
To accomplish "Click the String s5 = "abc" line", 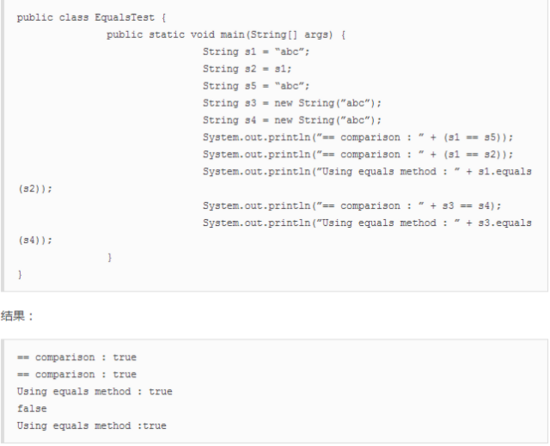I will click(x=256, y=86).
